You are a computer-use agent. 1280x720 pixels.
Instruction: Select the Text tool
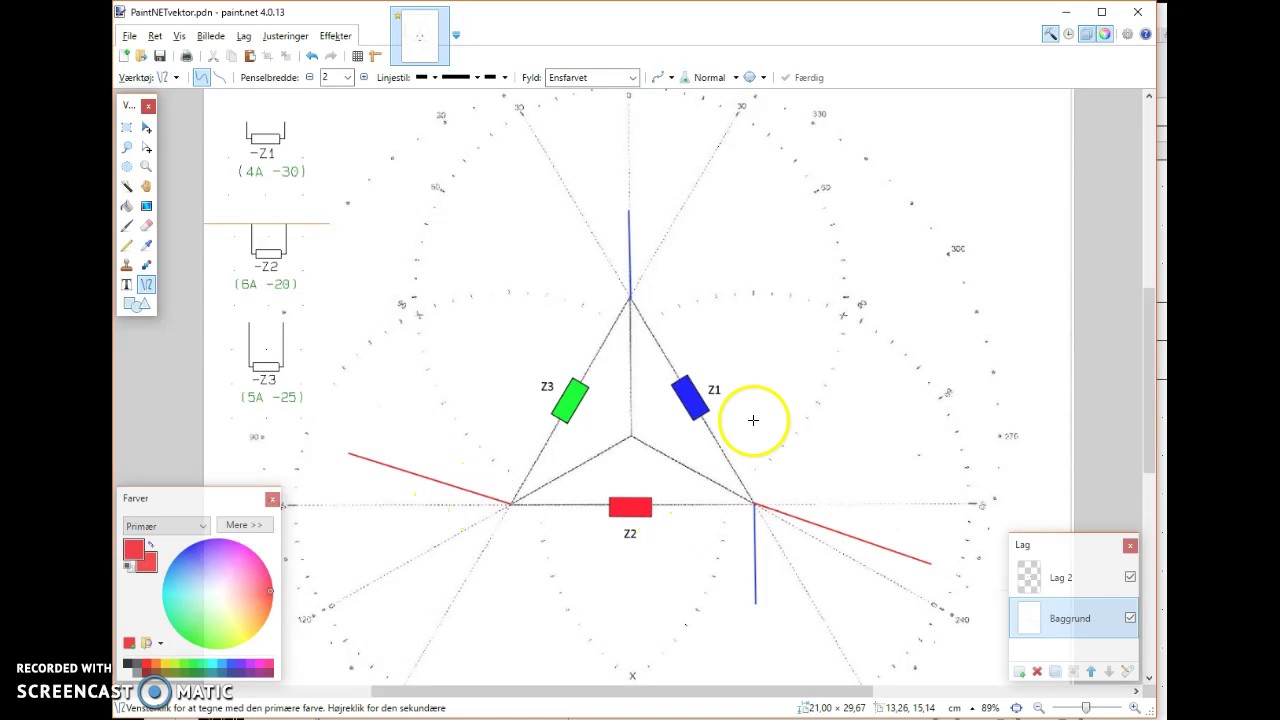point(127,285)
